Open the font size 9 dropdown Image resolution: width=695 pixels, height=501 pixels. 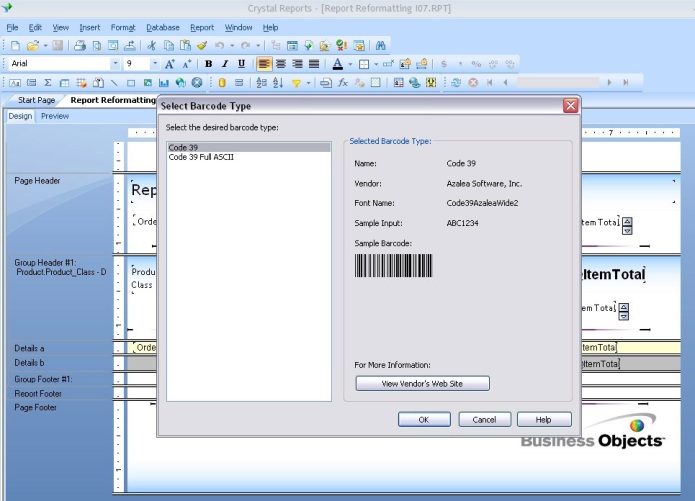tap(155, 64)
